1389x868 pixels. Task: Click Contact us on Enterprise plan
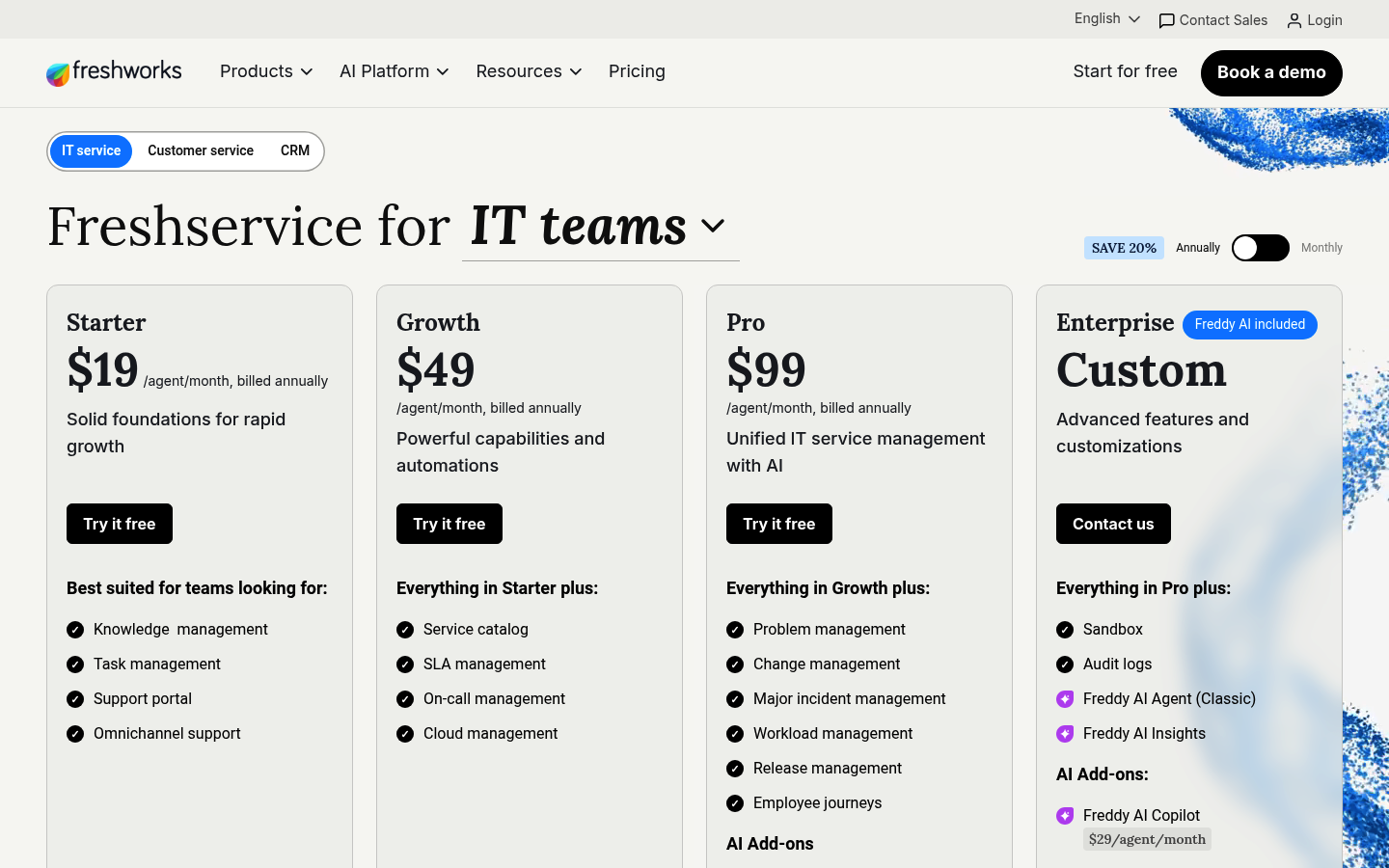tap(1113, 524)
